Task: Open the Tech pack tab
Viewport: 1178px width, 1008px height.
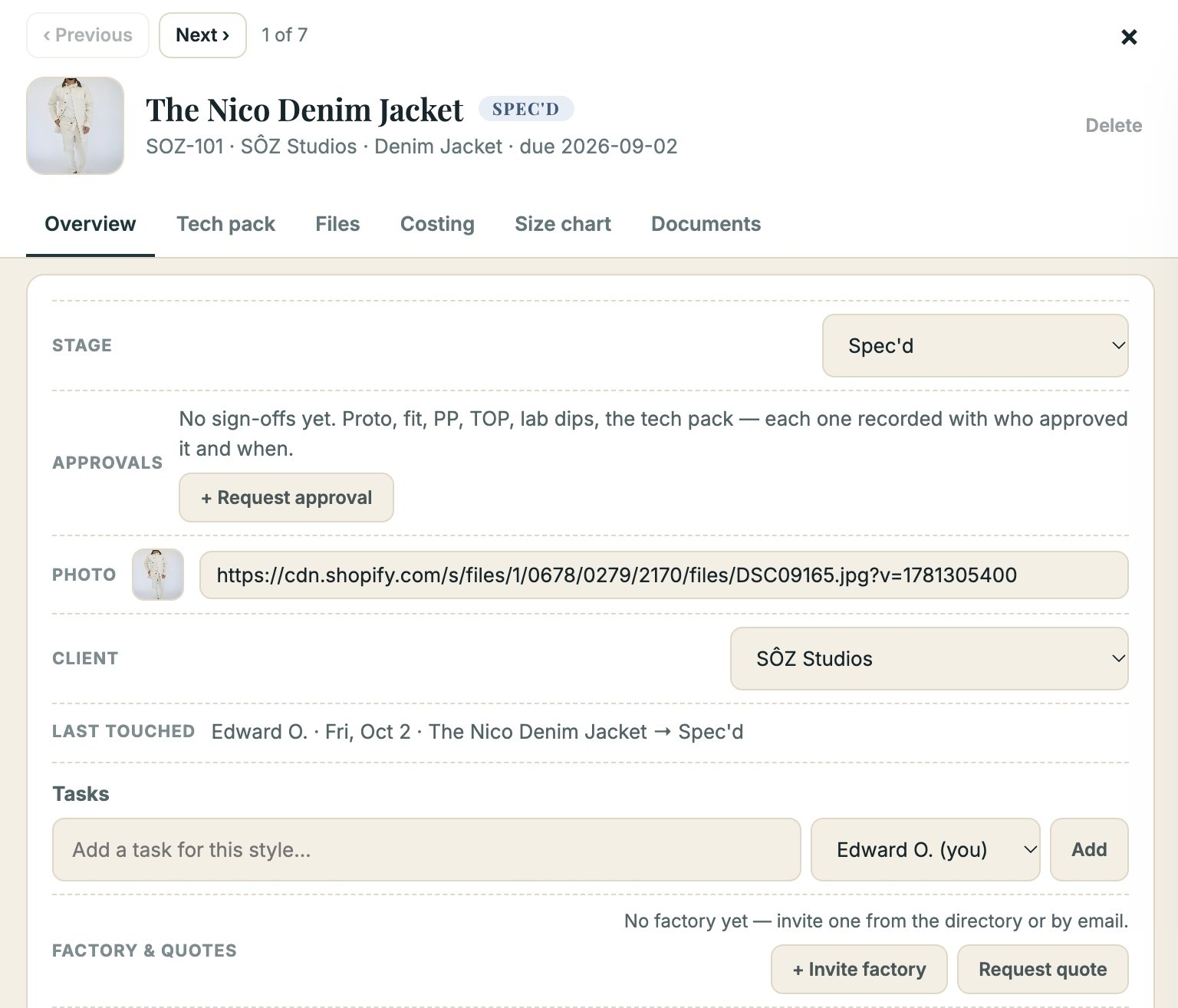Action: pos(225,224)
